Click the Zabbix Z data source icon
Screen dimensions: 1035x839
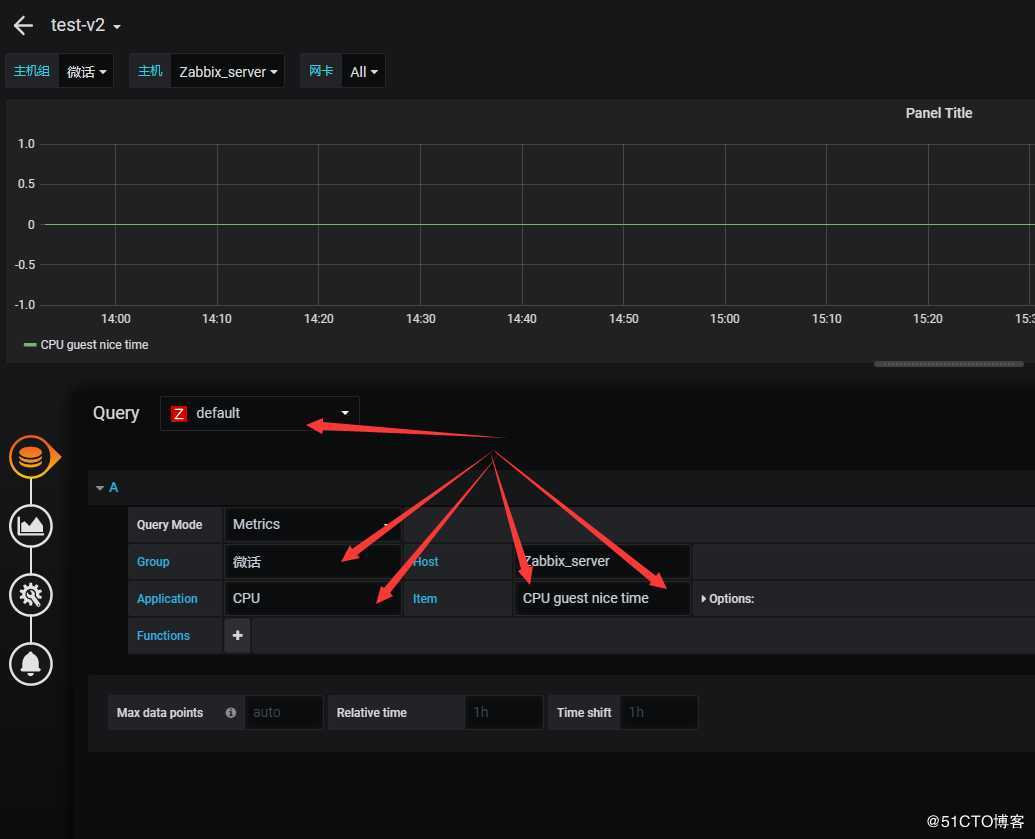[179, 414]
